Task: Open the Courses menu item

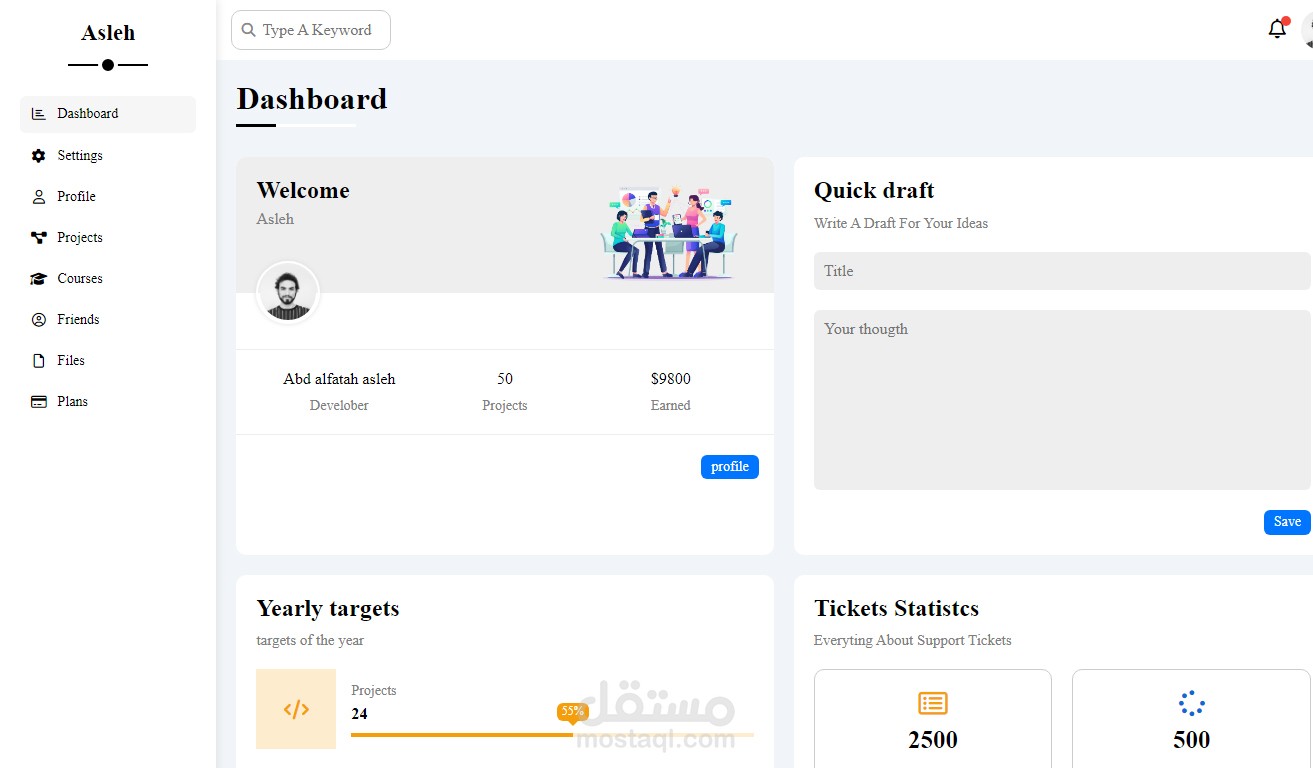Action: pos(80,279)
